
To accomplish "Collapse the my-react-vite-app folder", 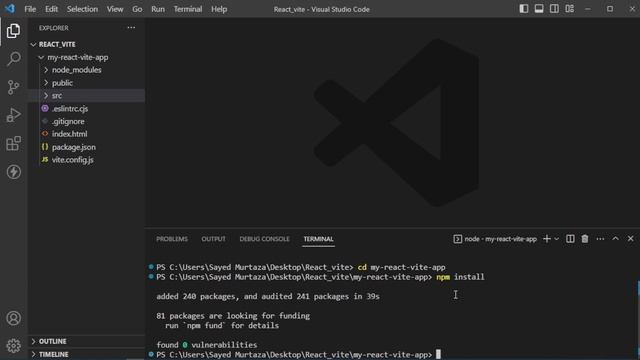I will (x=87, y=57).
